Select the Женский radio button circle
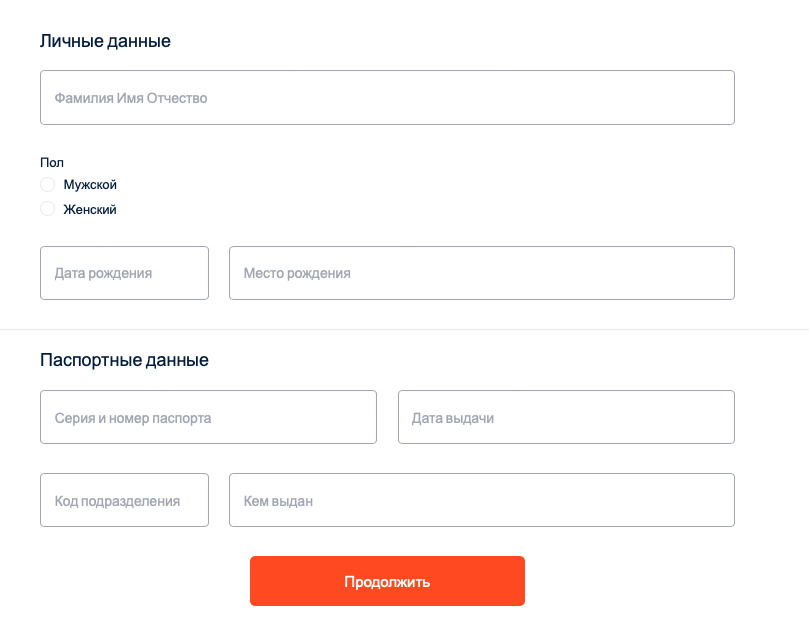The height and width of the screenshot is (634, 809). pyautogui.click(x=47, y=209)
